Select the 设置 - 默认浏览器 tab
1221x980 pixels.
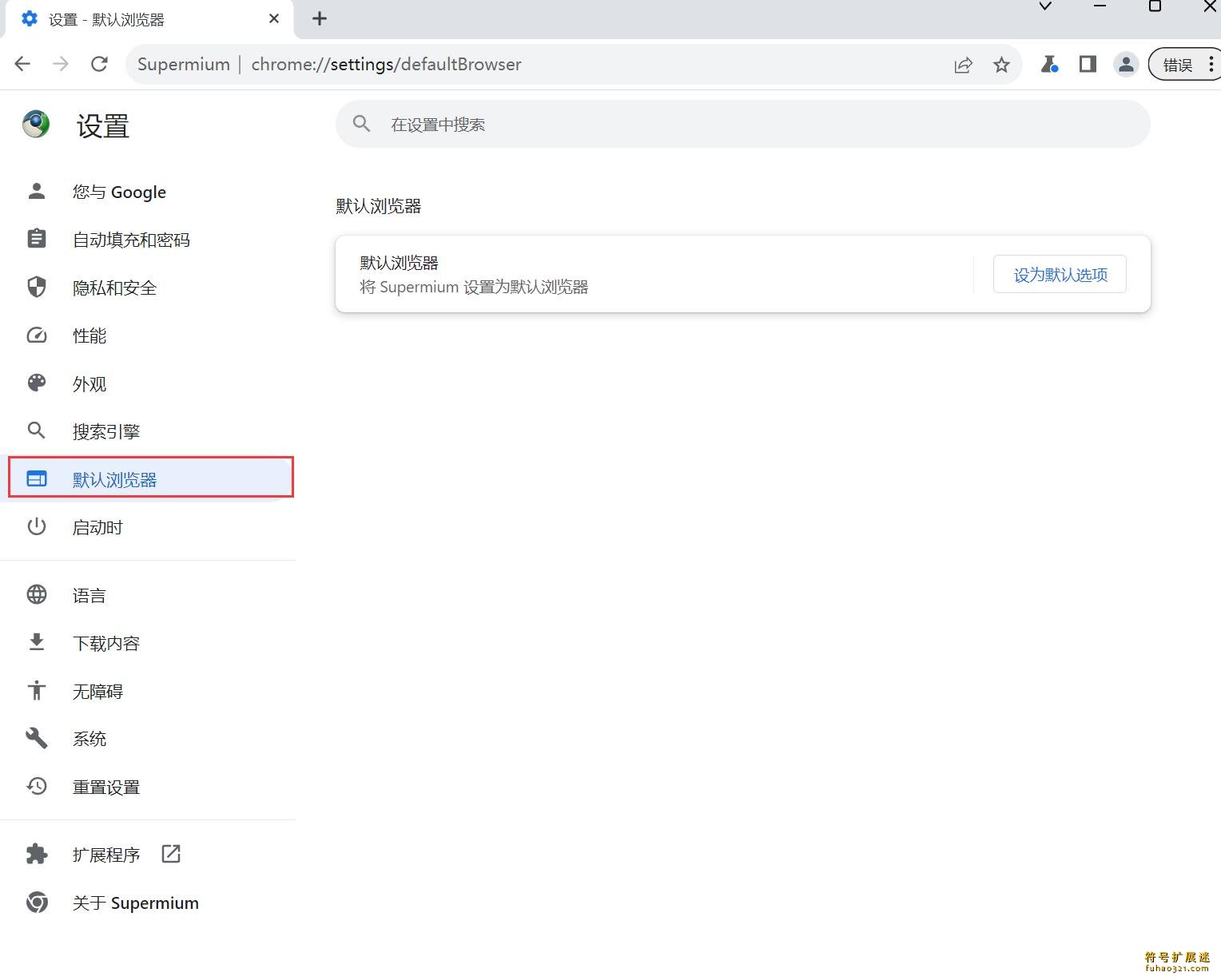[x=149, y=19]
